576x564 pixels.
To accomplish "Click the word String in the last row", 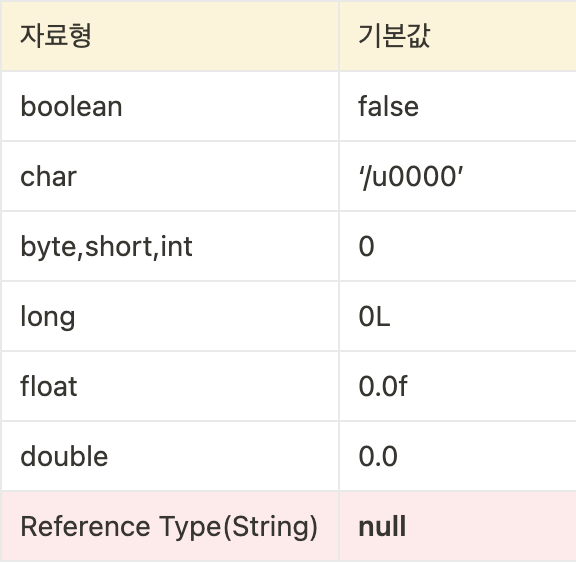I will click(x=271, y=527).
